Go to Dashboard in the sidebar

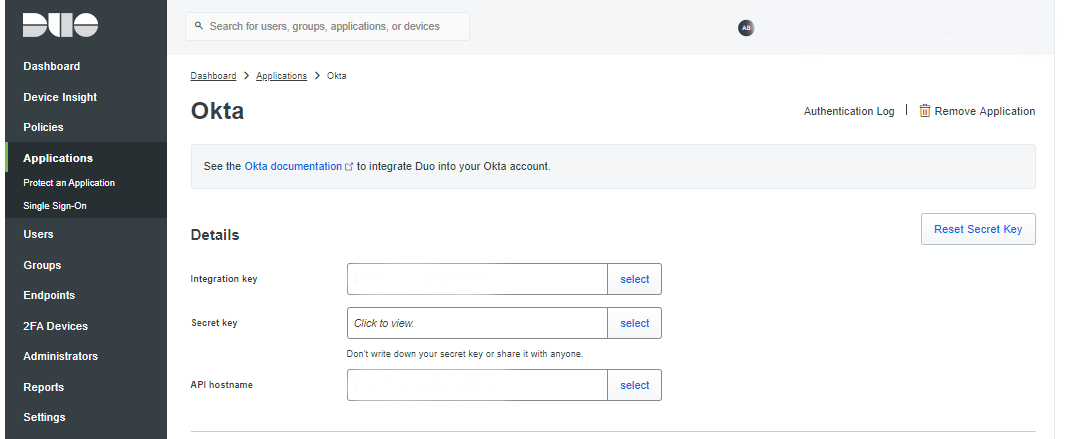point(52,66)
